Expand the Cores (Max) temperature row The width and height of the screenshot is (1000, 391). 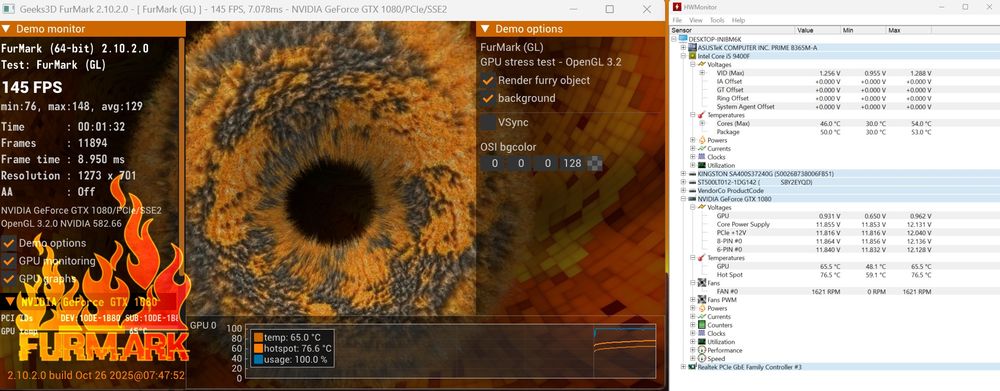(x=702, y=123)
